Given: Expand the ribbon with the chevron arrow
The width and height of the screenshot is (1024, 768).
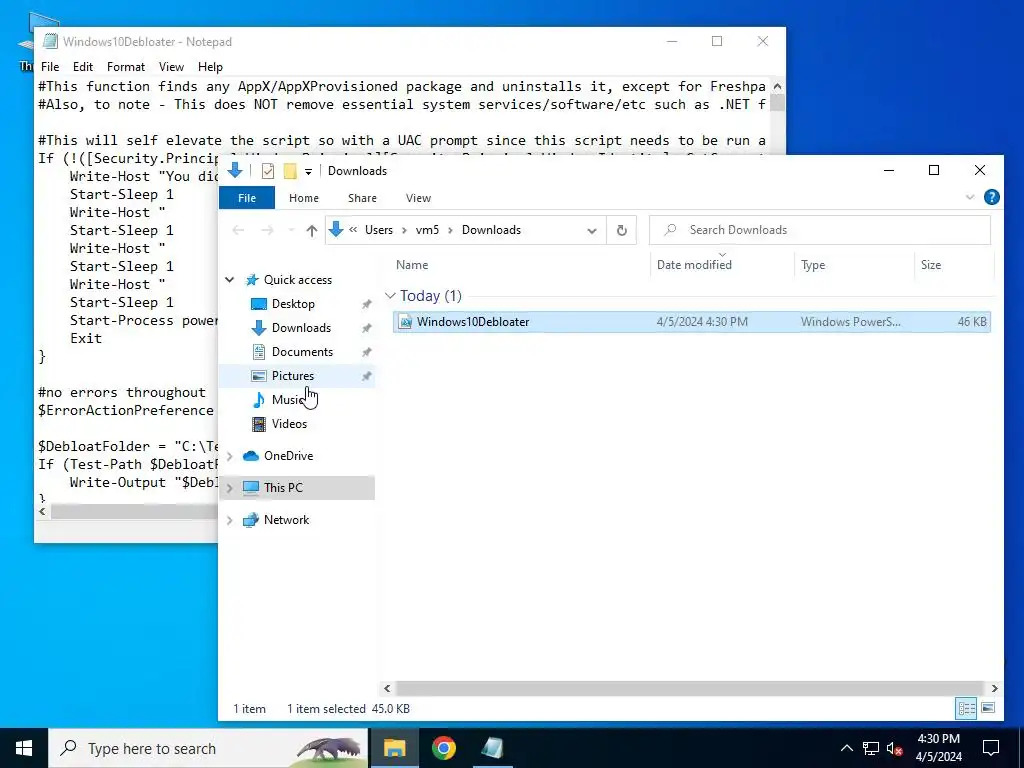Looking at the screenshot, I should (970, 197).
